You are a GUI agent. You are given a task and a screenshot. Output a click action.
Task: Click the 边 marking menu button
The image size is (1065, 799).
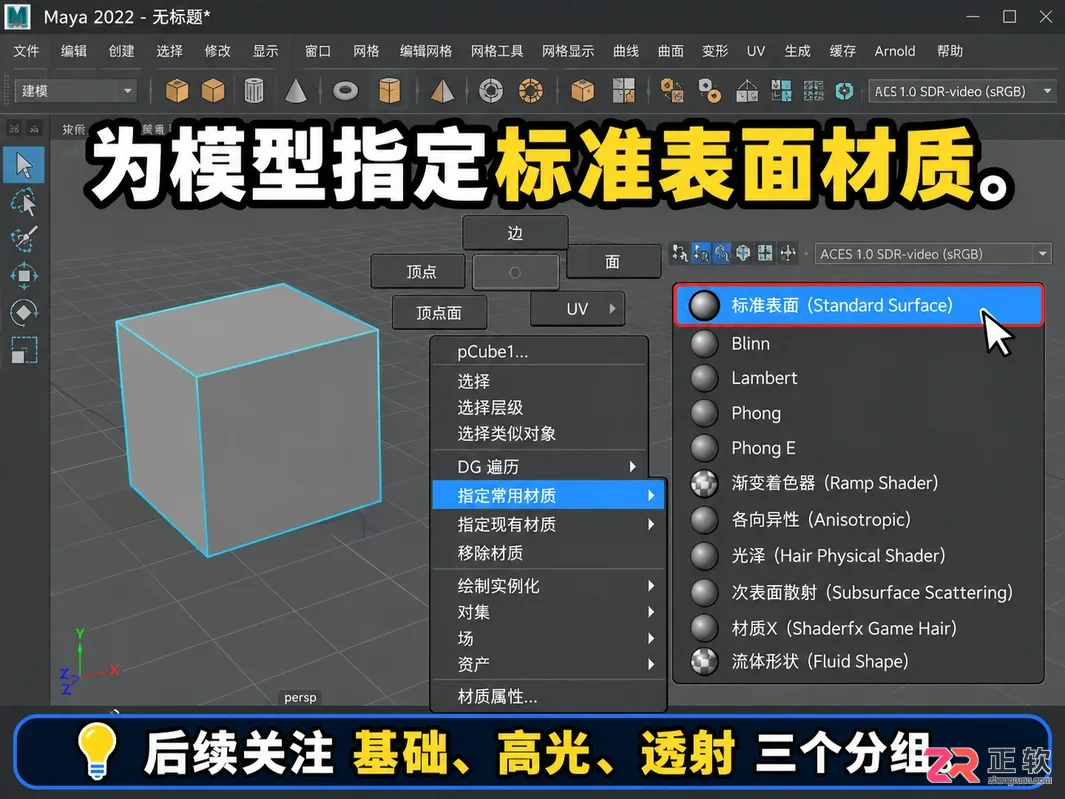click(515, 233)
